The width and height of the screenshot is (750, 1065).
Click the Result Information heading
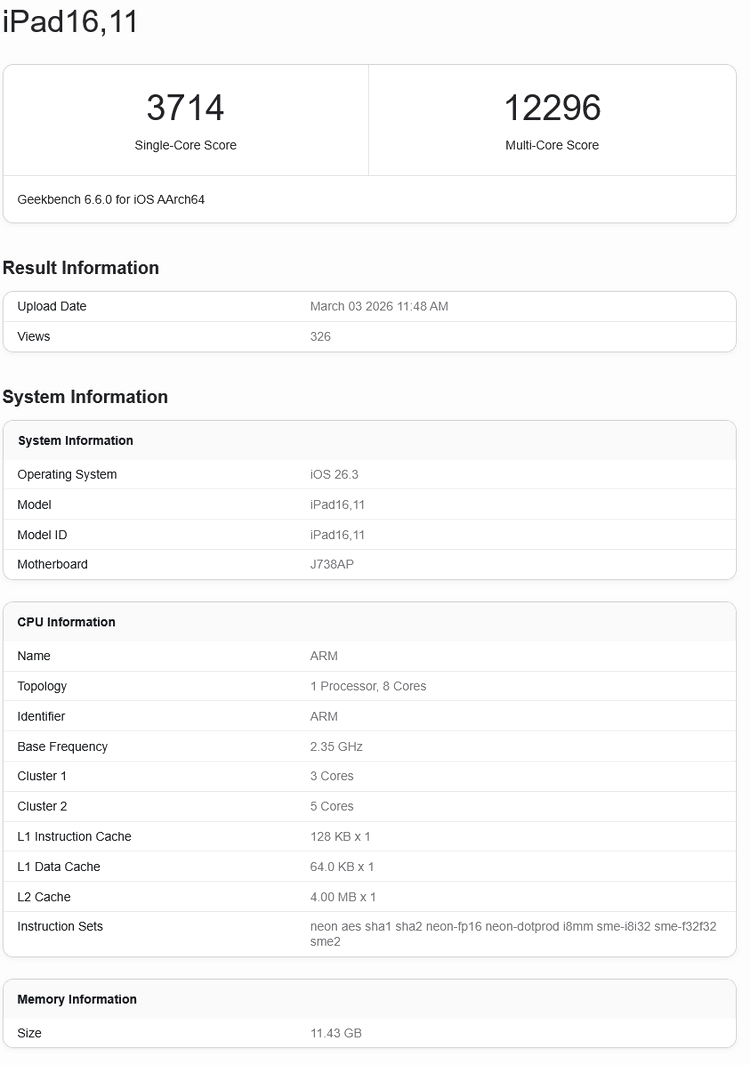[x=81, y=268]
